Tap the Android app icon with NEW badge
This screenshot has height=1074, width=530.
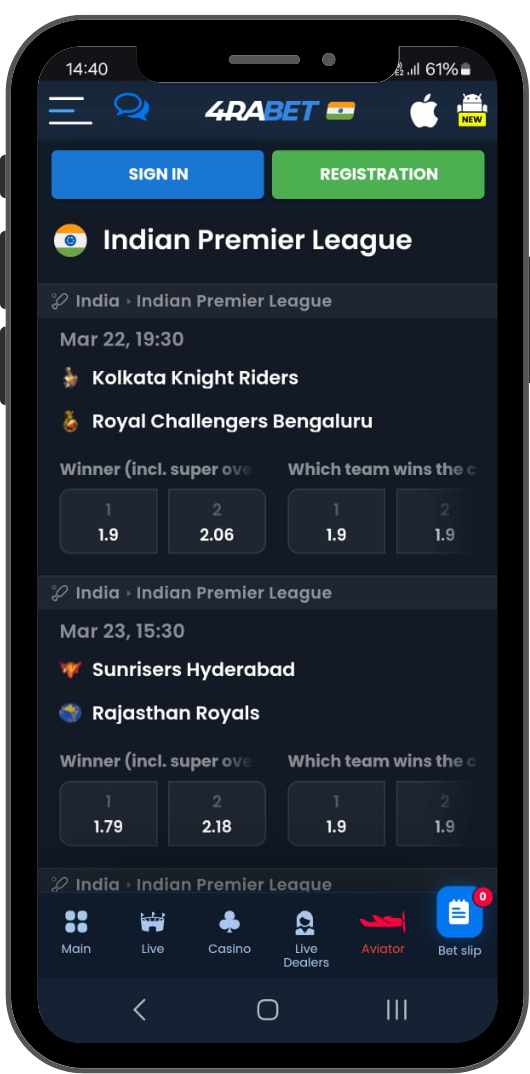(x=472, y=110)
